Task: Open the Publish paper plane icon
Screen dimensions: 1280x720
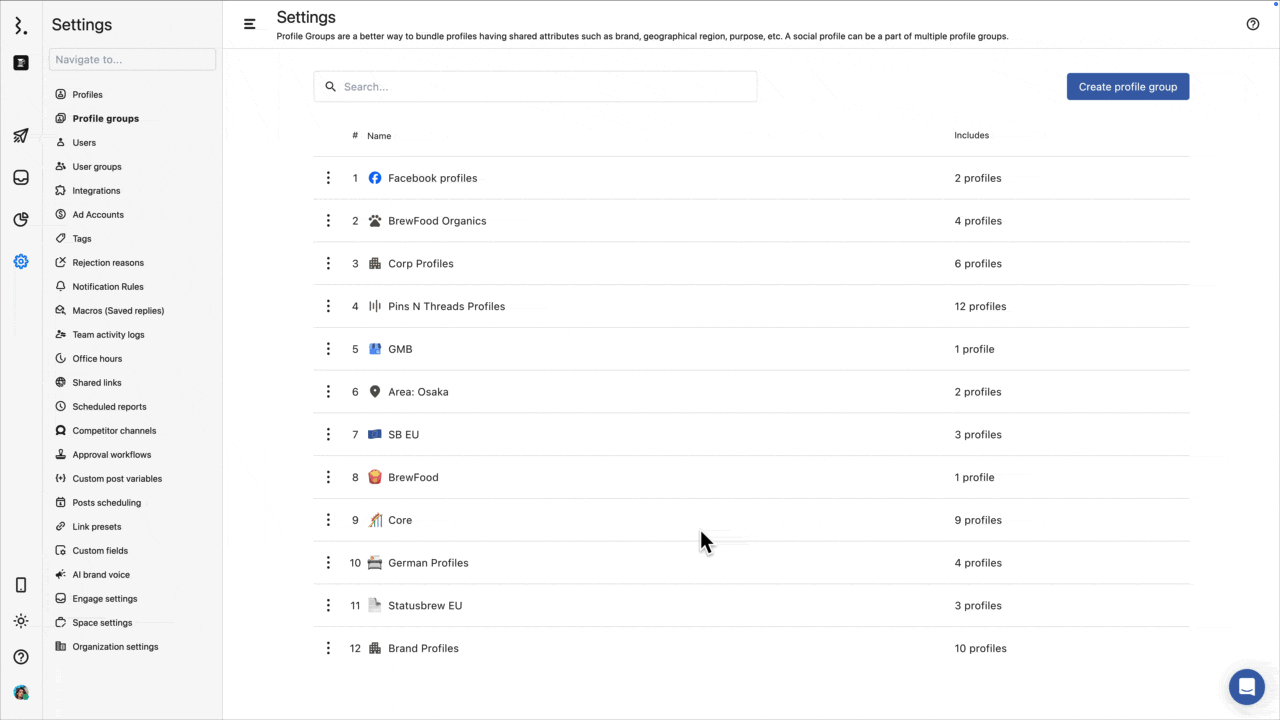Action: point(21,136)
